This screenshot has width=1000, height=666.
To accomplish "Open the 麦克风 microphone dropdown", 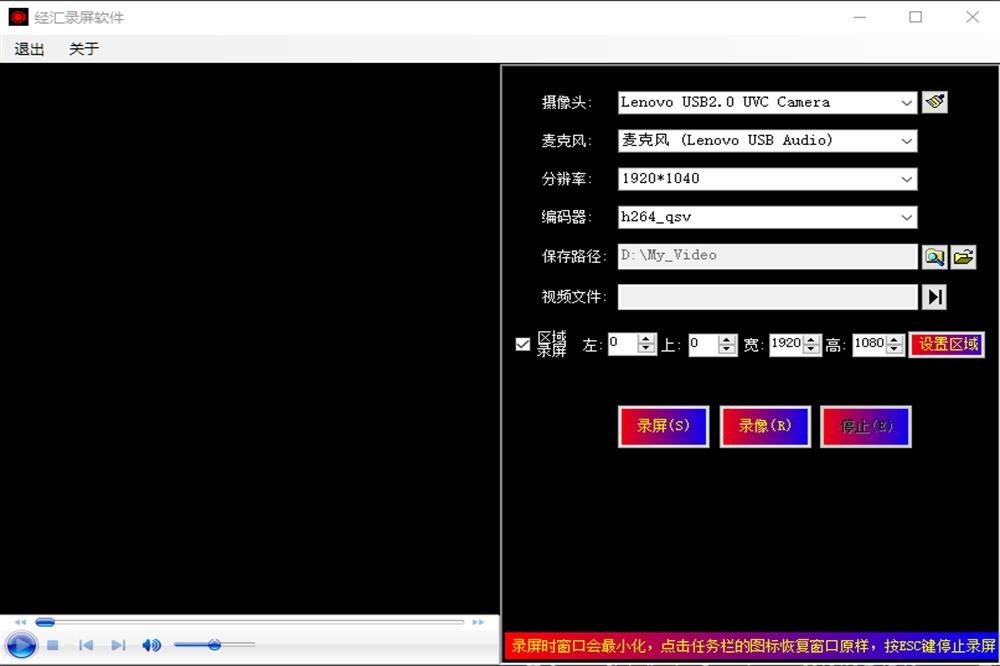I will [x=906, y=141].
